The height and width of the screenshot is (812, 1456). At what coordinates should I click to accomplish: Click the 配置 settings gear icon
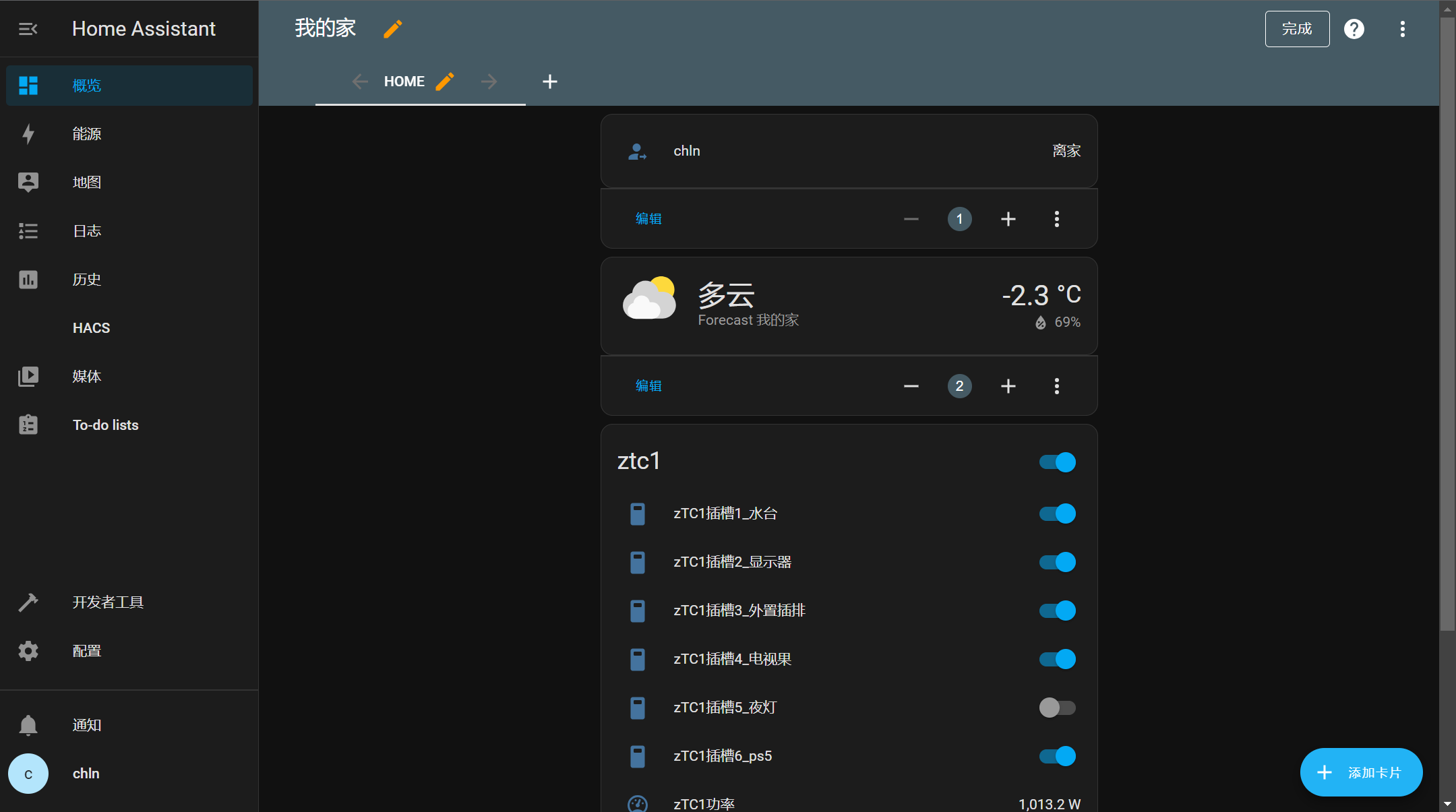click(x=28, y=651)
